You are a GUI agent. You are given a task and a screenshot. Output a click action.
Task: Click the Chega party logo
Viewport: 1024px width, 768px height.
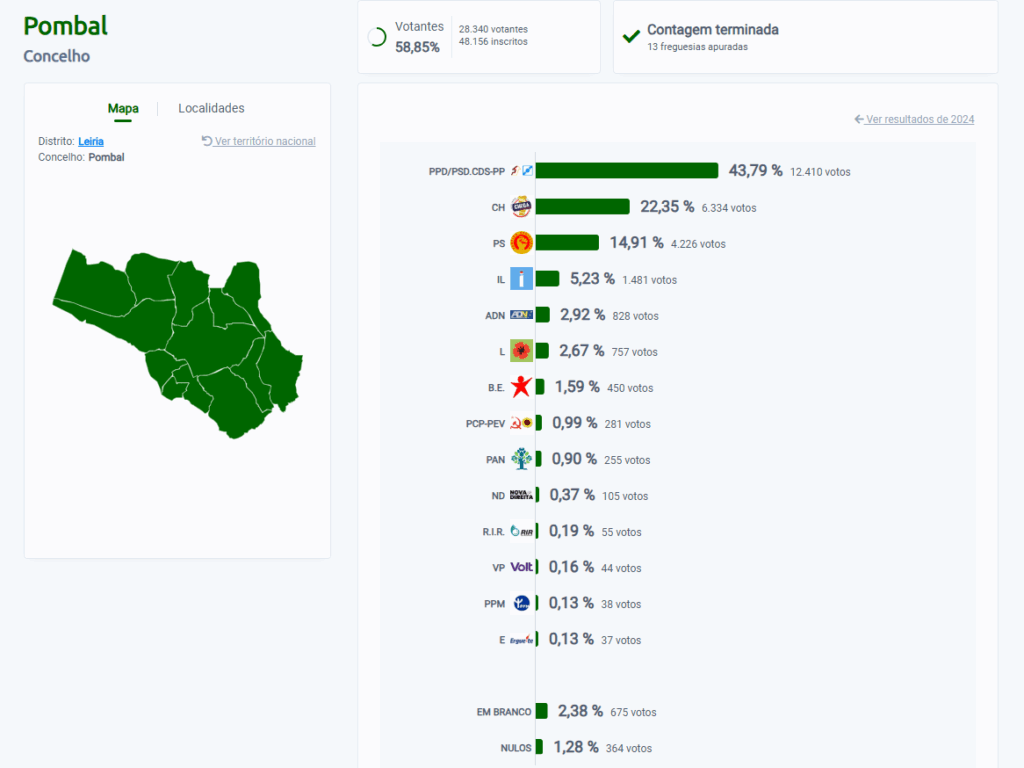pyautogui.click(x=521, y=207)
